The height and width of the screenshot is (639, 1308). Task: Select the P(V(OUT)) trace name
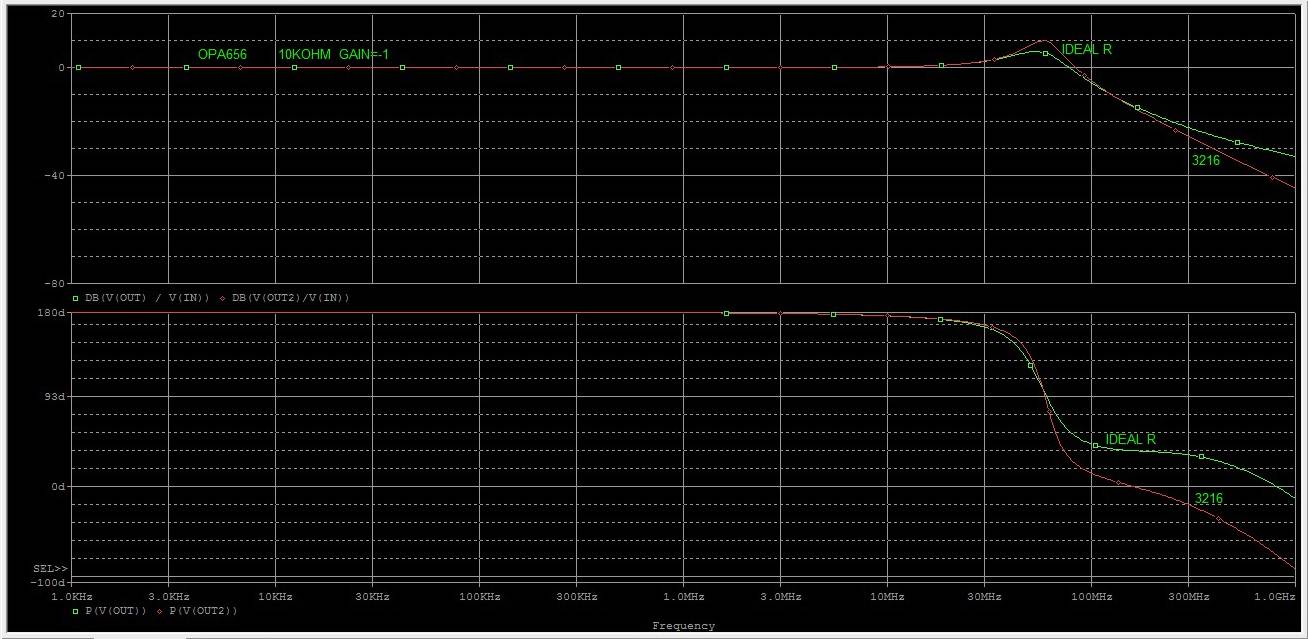pos(116,610)
